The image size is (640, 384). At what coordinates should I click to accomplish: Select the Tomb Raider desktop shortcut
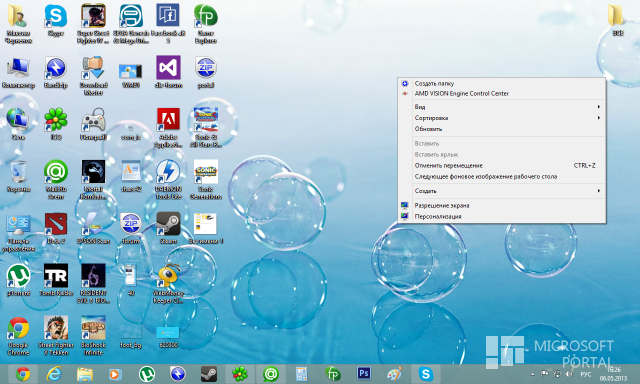point(56,280)
